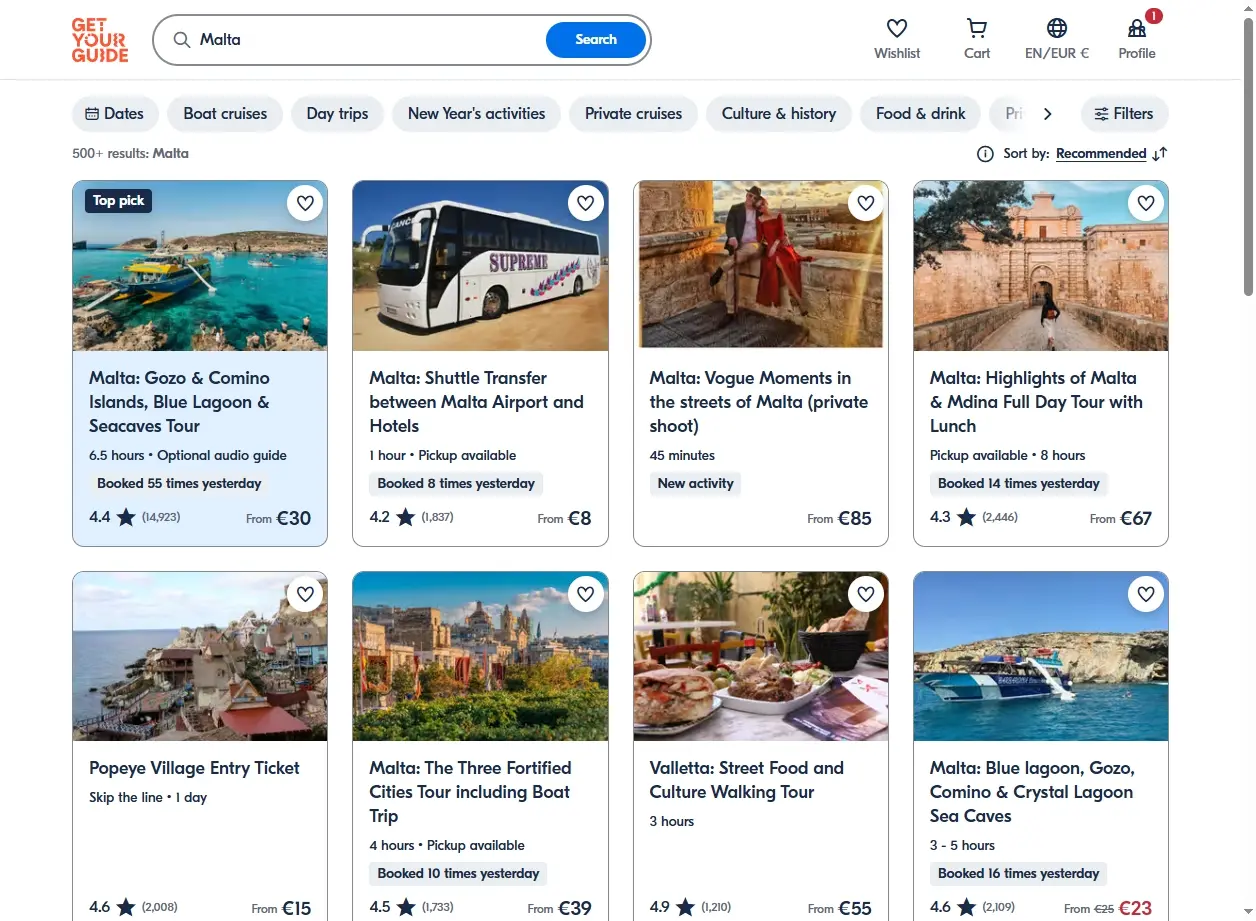This screenshot has height=921, width=1256.
Task: Open Malta: The Three Fortified Cities title
Action: point(470,792)
